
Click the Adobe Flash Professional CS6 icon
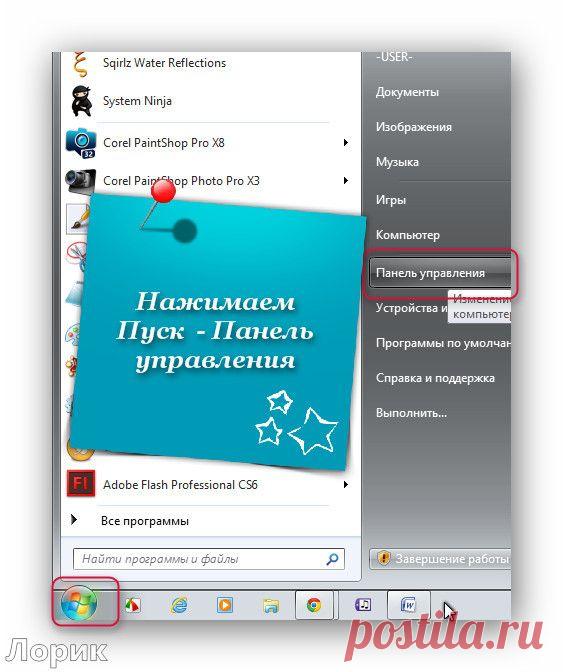point(81,484)
